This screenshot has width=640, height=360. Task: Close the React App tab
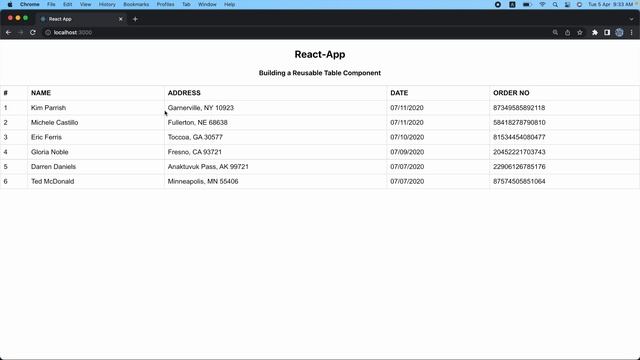(120, 19)
